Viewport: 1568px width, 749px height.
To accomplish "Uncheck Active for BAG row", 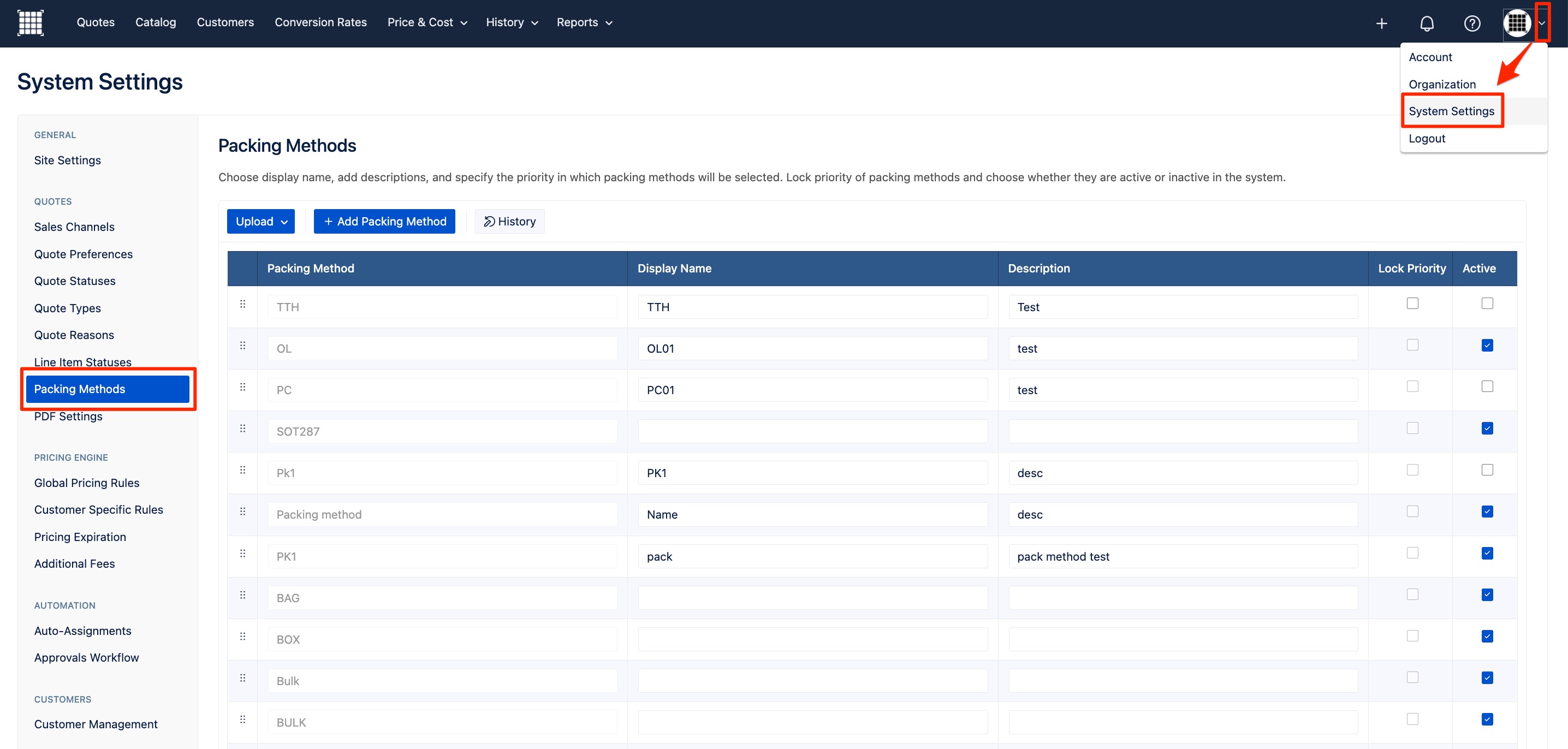I will [1487, 595].
